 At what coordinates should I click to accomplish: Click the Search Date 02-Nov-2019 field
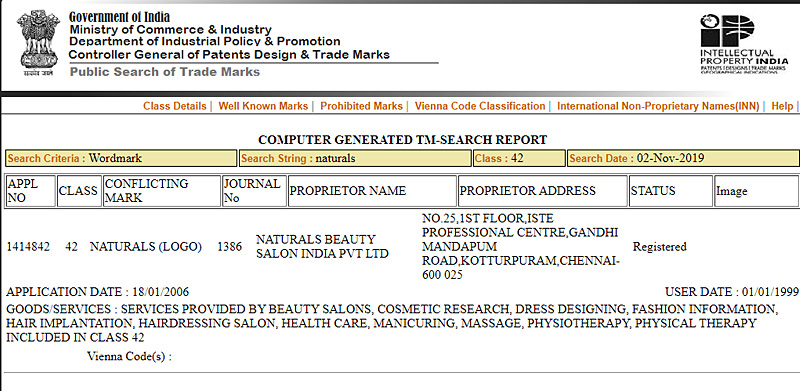tap(684, 158)
